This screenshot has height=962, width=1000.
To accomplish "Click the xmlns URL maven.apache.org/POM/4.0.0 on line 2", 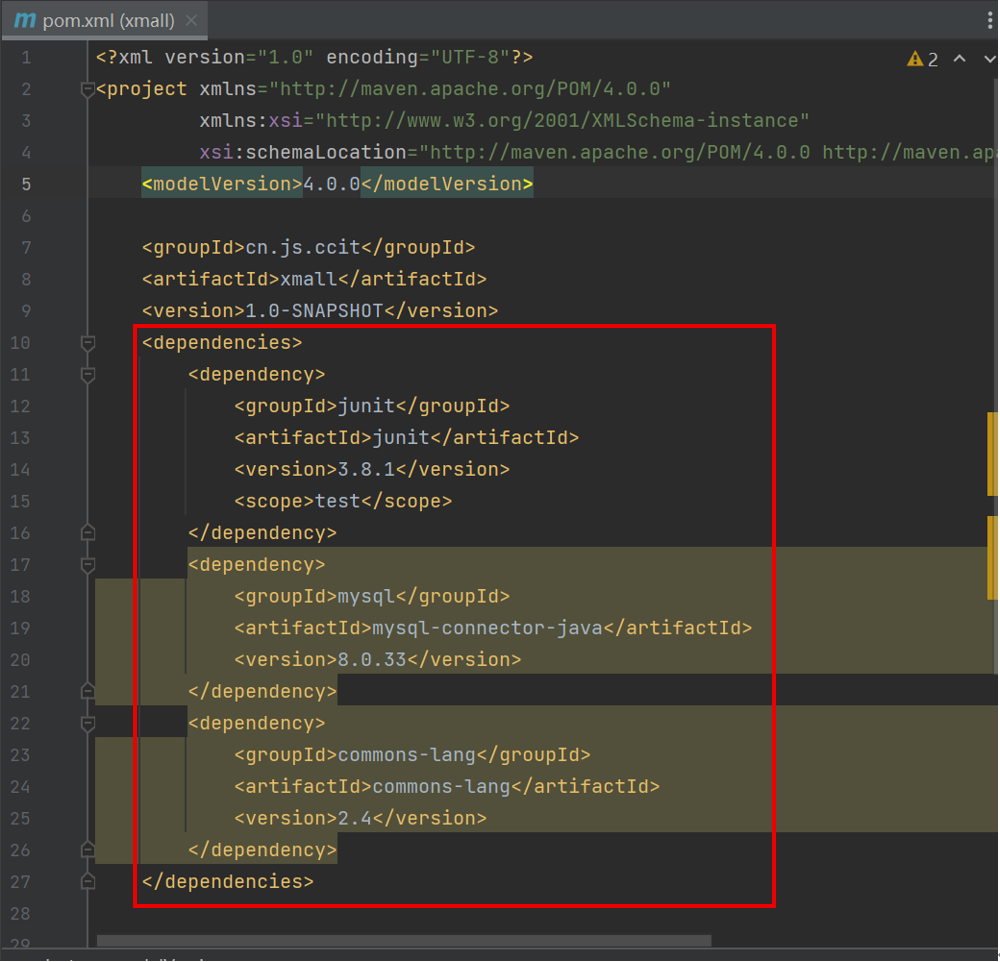I will (x=470, y=89).
